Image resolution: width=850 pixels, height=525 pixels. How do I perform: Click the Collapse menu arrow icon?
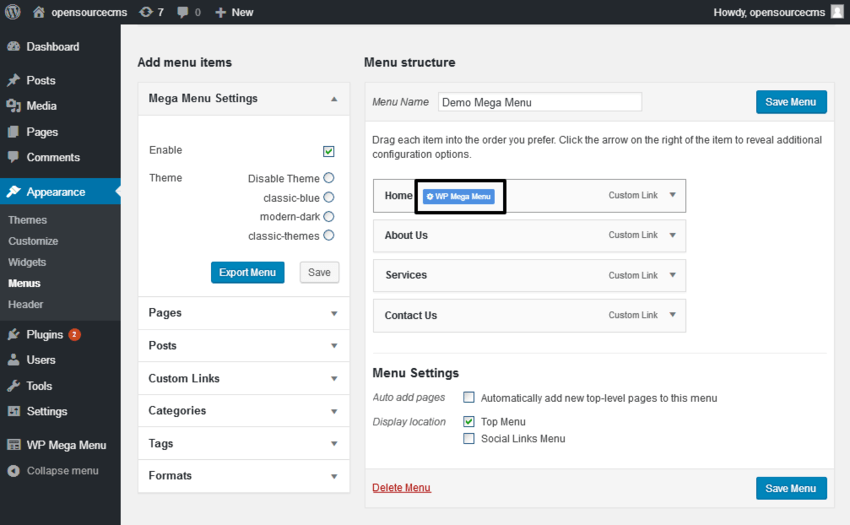[14, 471]
